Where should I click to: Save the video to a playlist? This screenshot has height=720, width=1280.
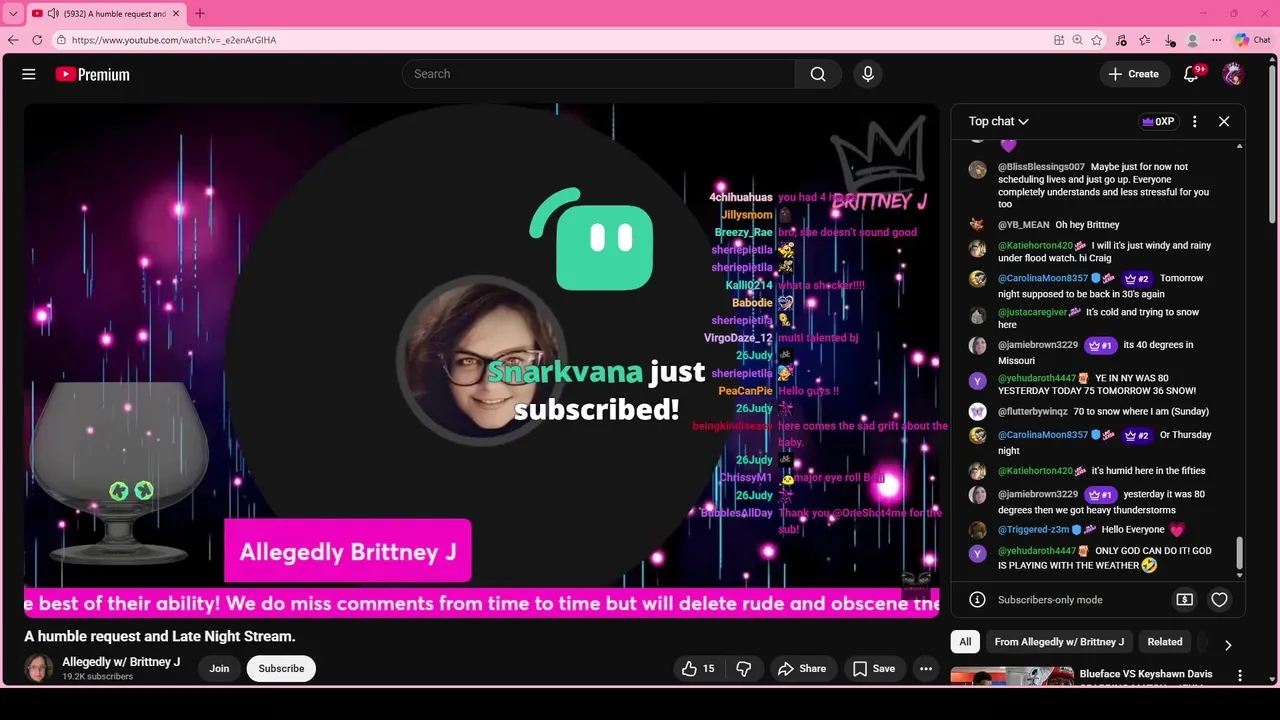pos(873,669)
